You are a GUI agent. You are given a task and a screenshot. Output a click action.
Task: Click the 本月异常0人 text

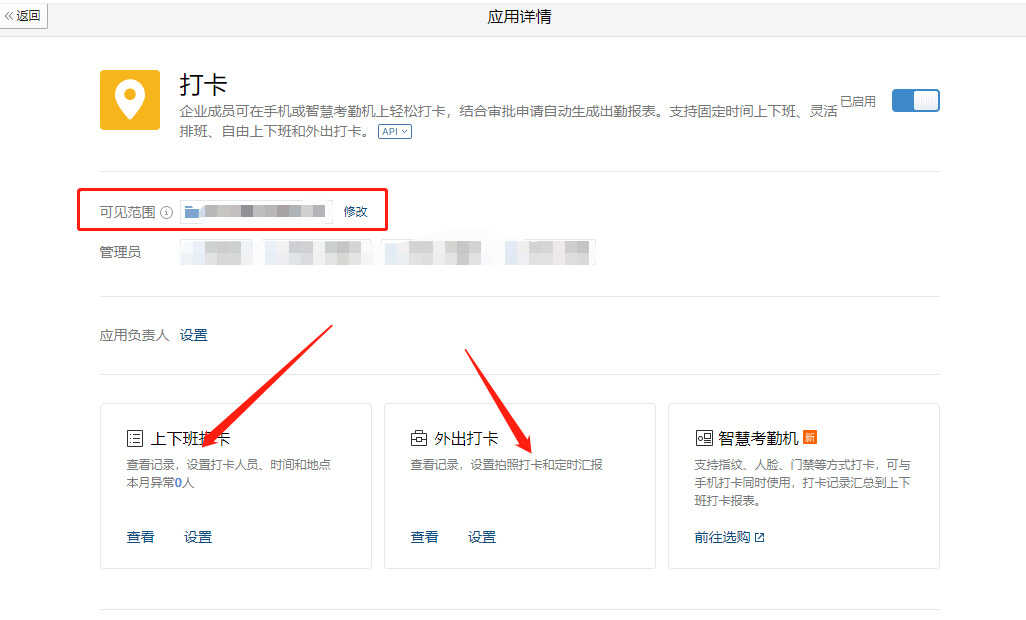point(160,483)
